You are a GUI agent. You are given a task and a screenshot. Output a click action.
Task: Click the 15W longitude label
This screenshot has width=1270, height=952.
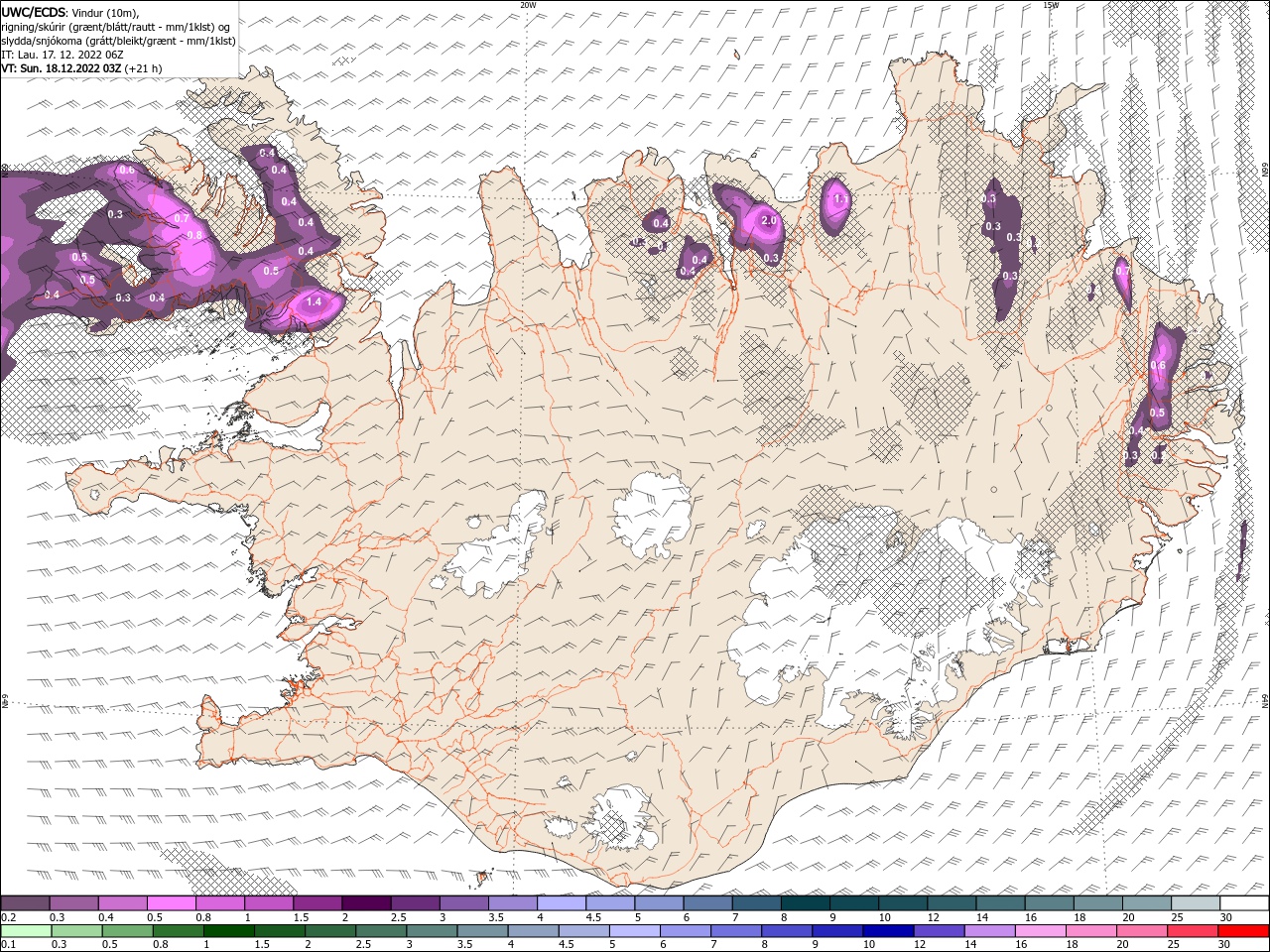pos(1051,5)
